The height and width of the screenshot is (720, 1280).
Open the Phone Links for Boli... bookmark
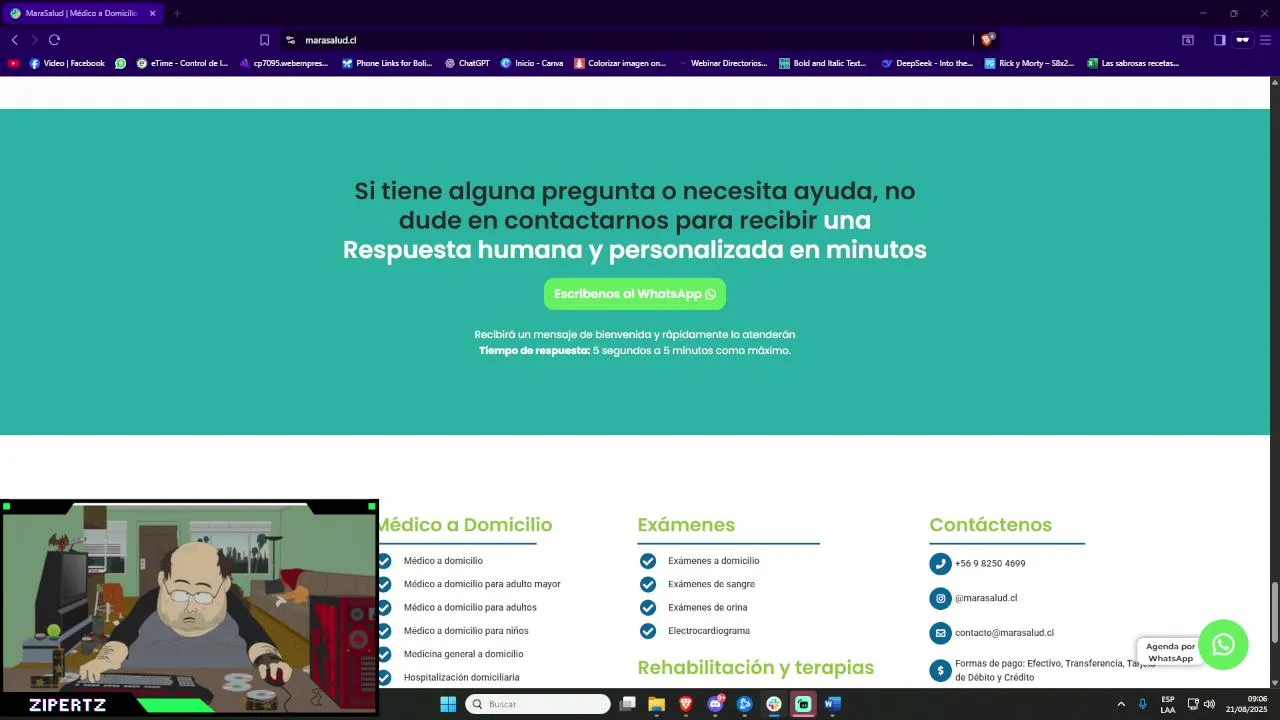(x=387, y=63)
